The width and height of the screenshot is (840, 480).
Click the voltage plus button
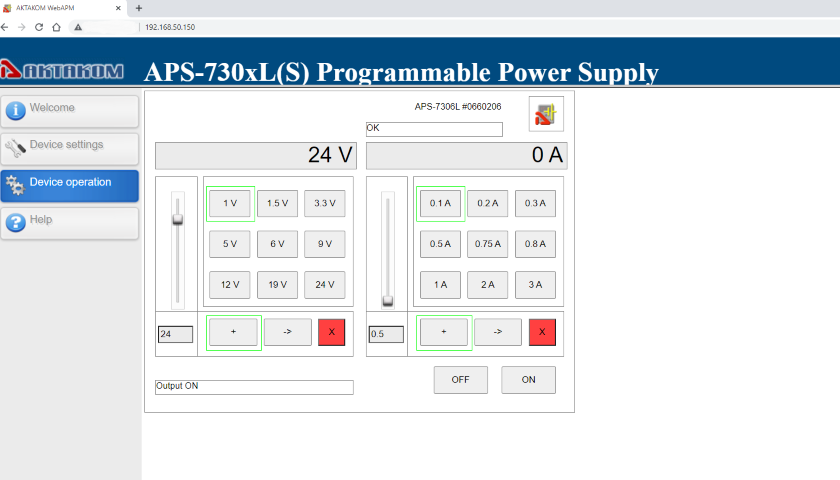(x=234, y=332)
